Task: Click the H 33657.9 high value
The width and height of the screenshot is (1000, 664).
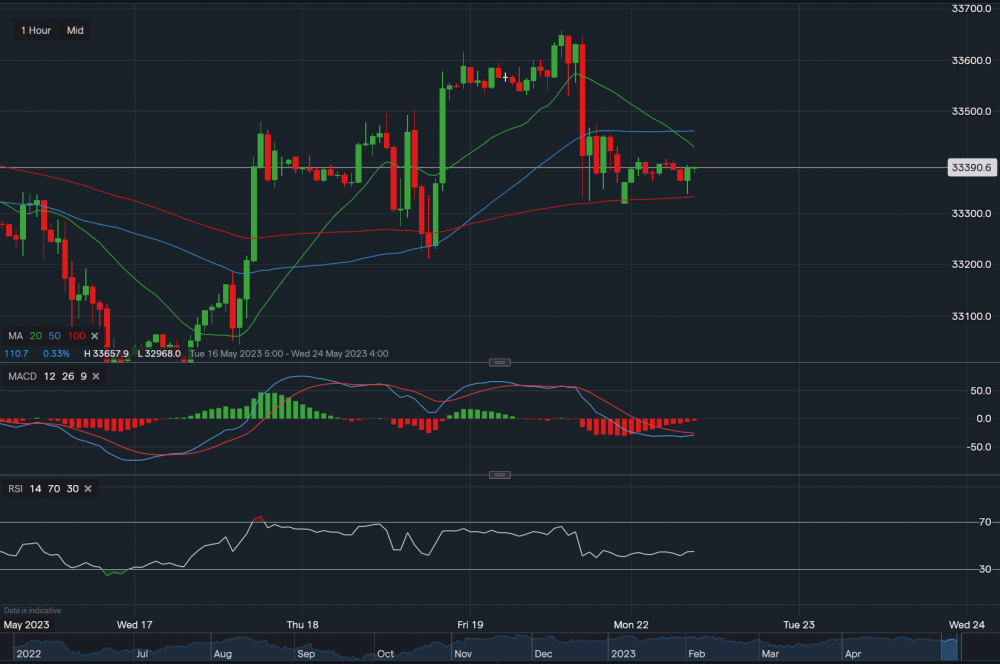Action: click(105, 353)
